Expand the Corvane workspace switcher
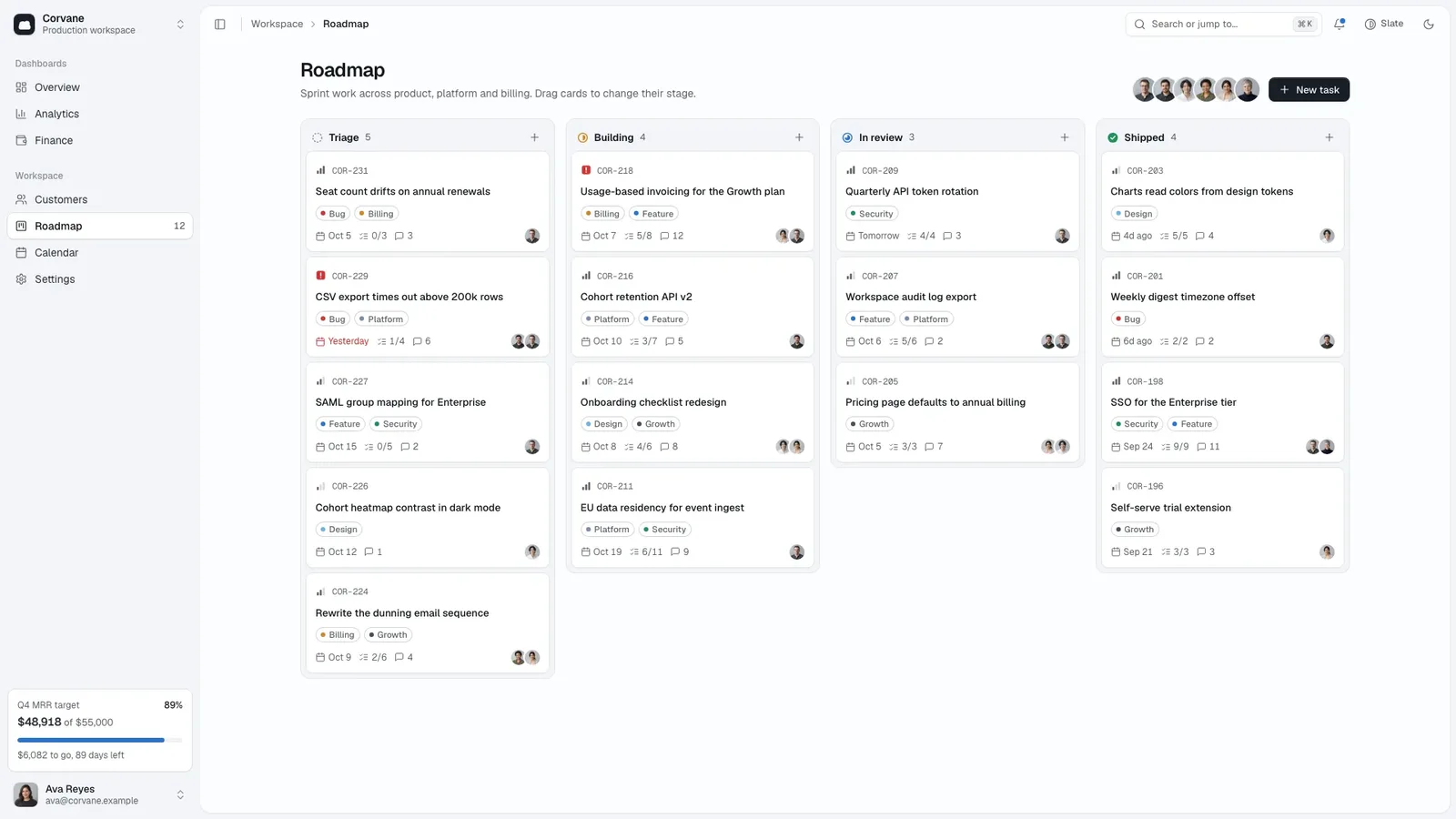1456x819 pixels. tap(100, 25)
